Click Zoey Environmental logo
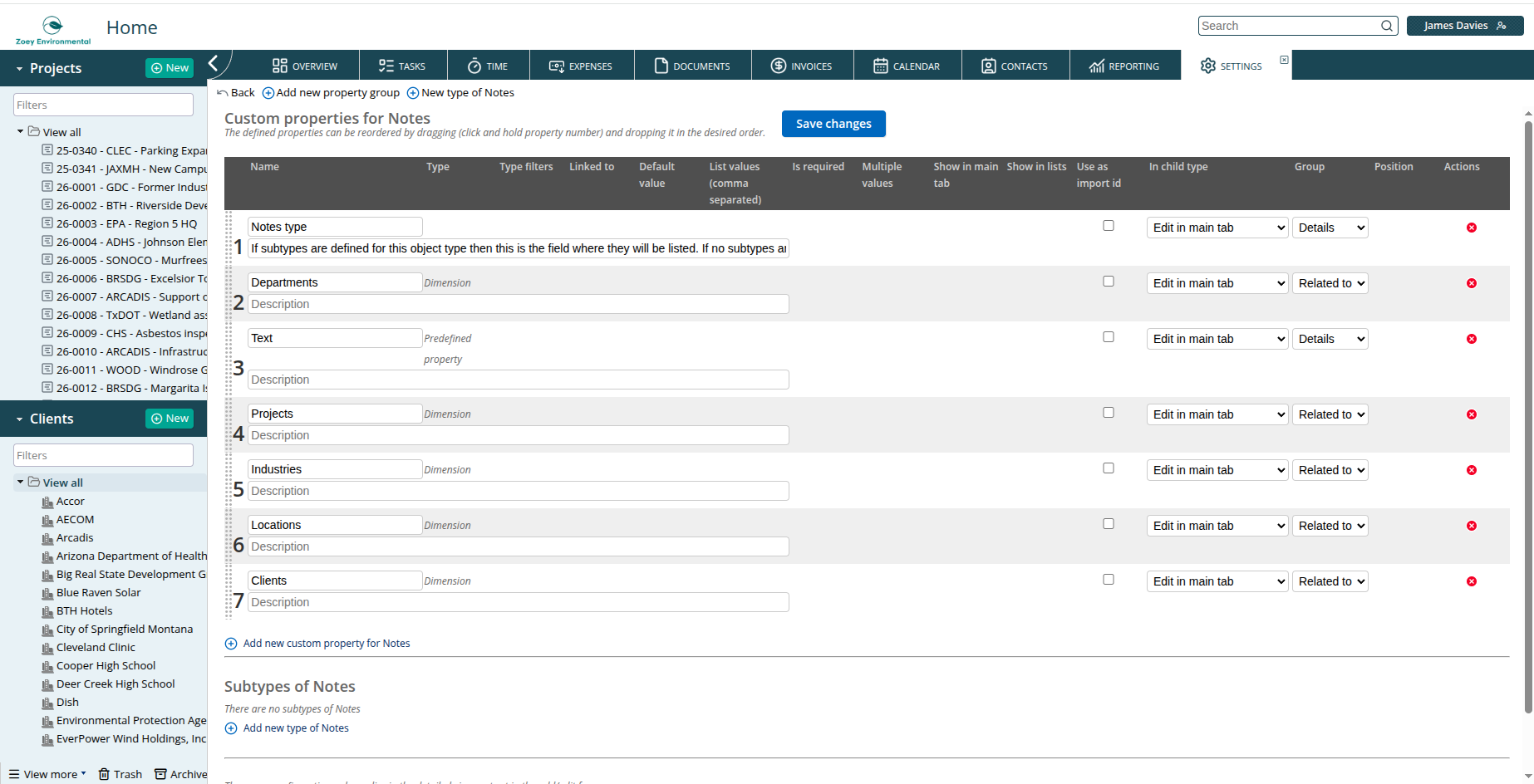 [52, 30]
